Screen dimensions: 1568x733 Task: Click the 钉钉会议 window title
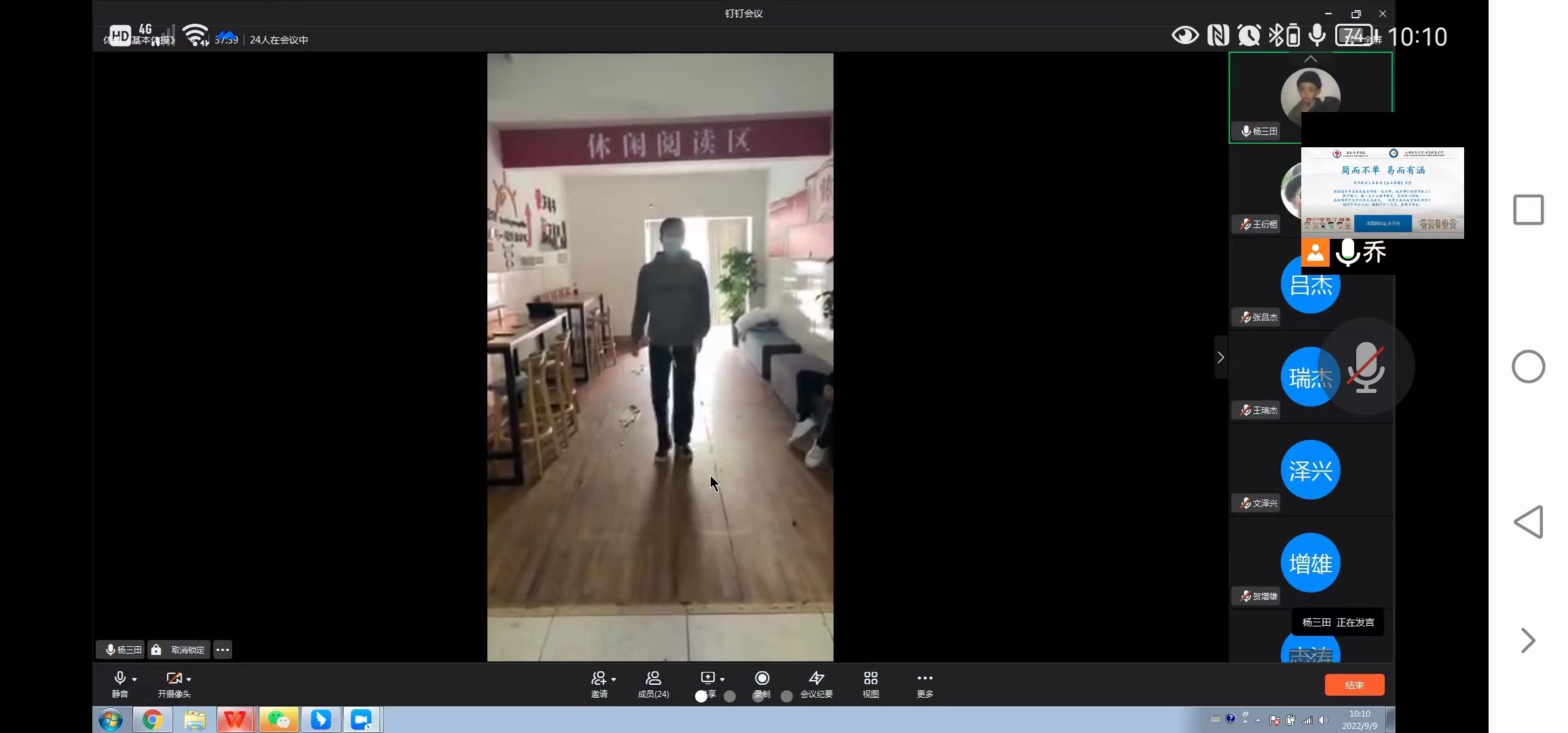744,14
